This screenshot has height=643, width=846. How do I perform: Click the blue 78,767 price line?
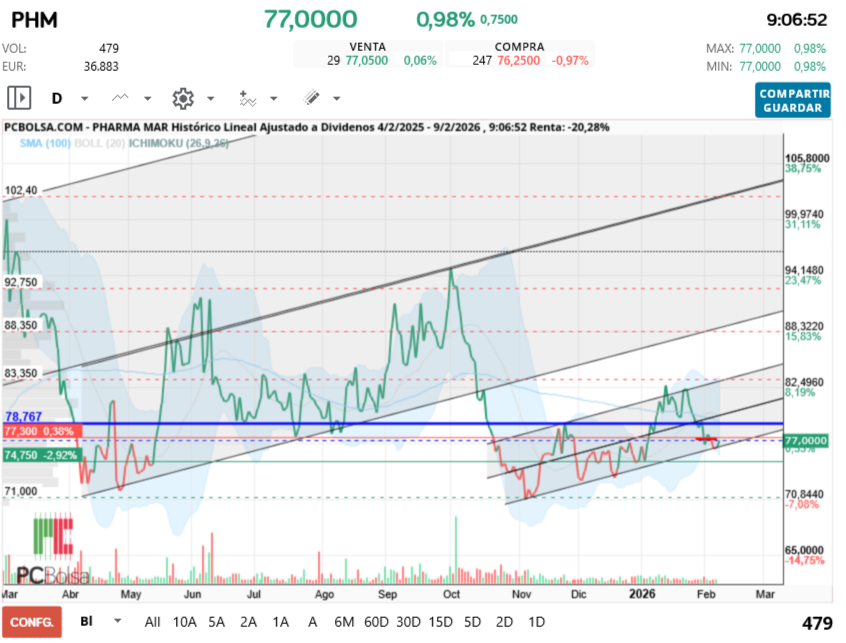(400, 424)
